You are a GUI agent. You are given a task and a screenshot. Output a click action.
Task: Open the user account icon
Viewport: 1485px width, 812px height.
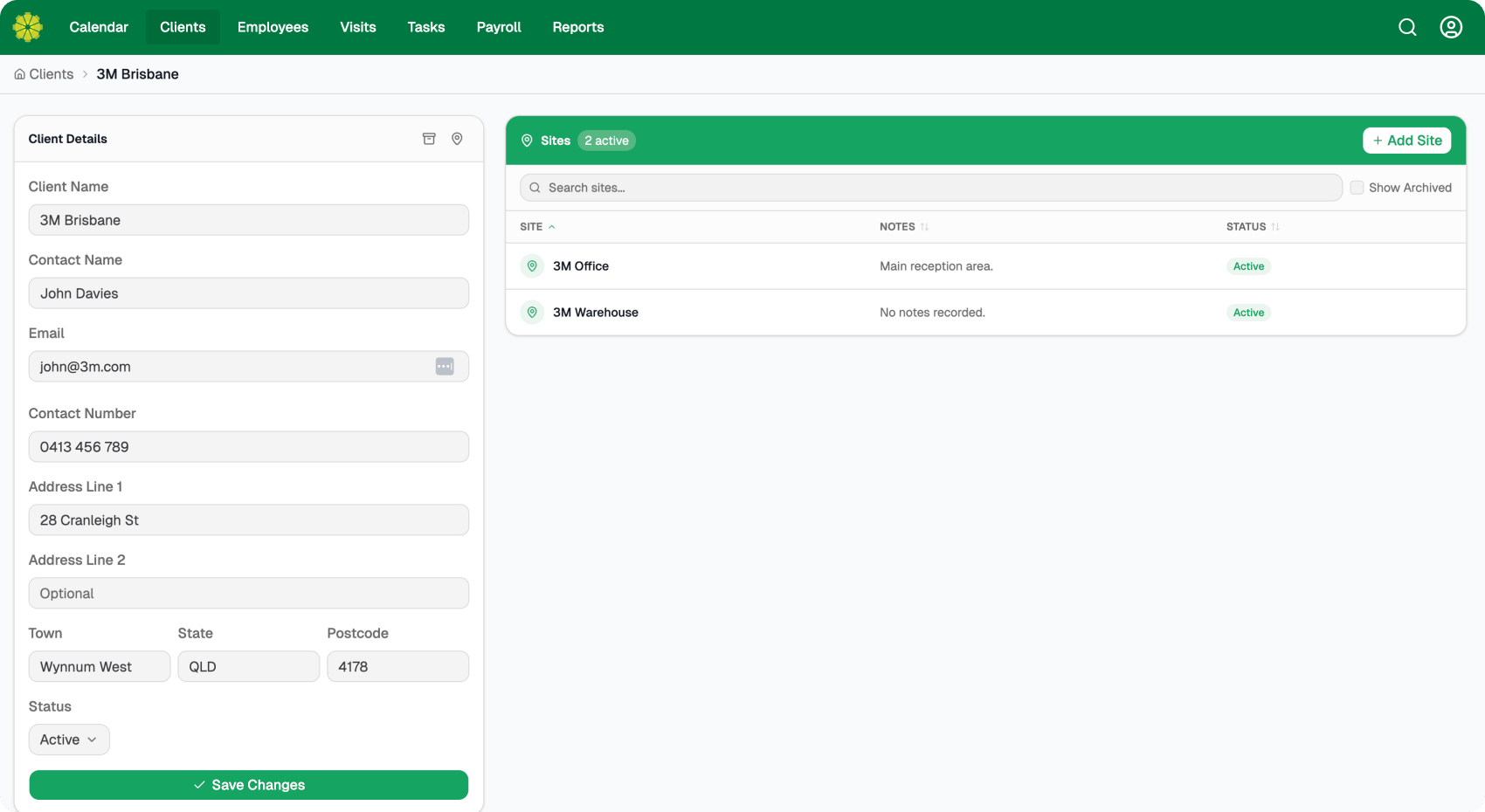[1450, 27]
